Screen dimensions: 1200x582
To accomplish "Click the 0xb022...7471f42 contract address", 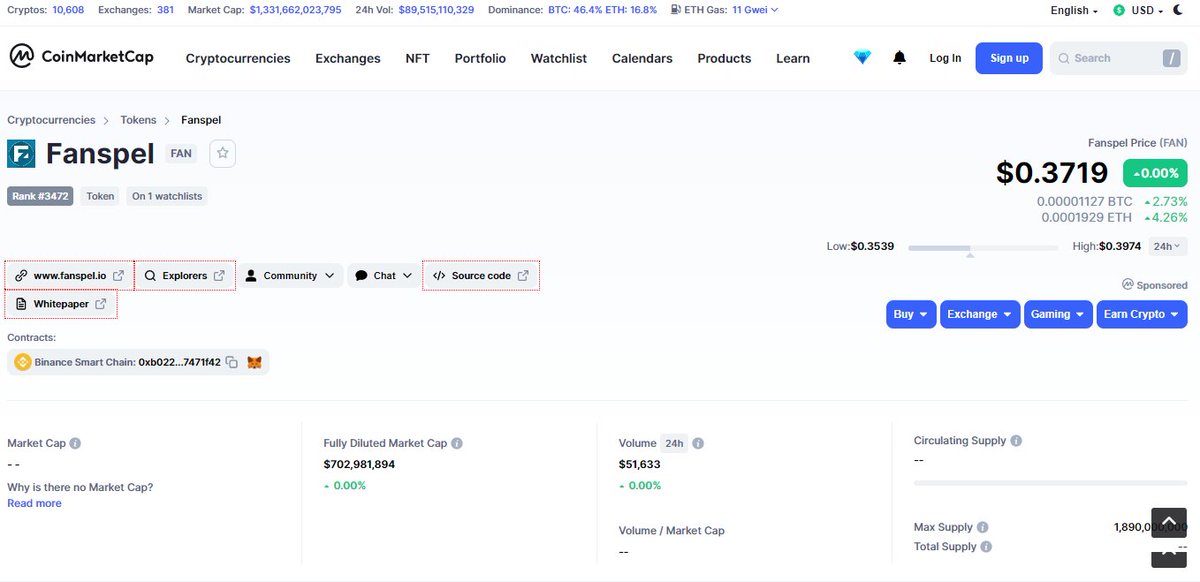I will tap(179, 362).
